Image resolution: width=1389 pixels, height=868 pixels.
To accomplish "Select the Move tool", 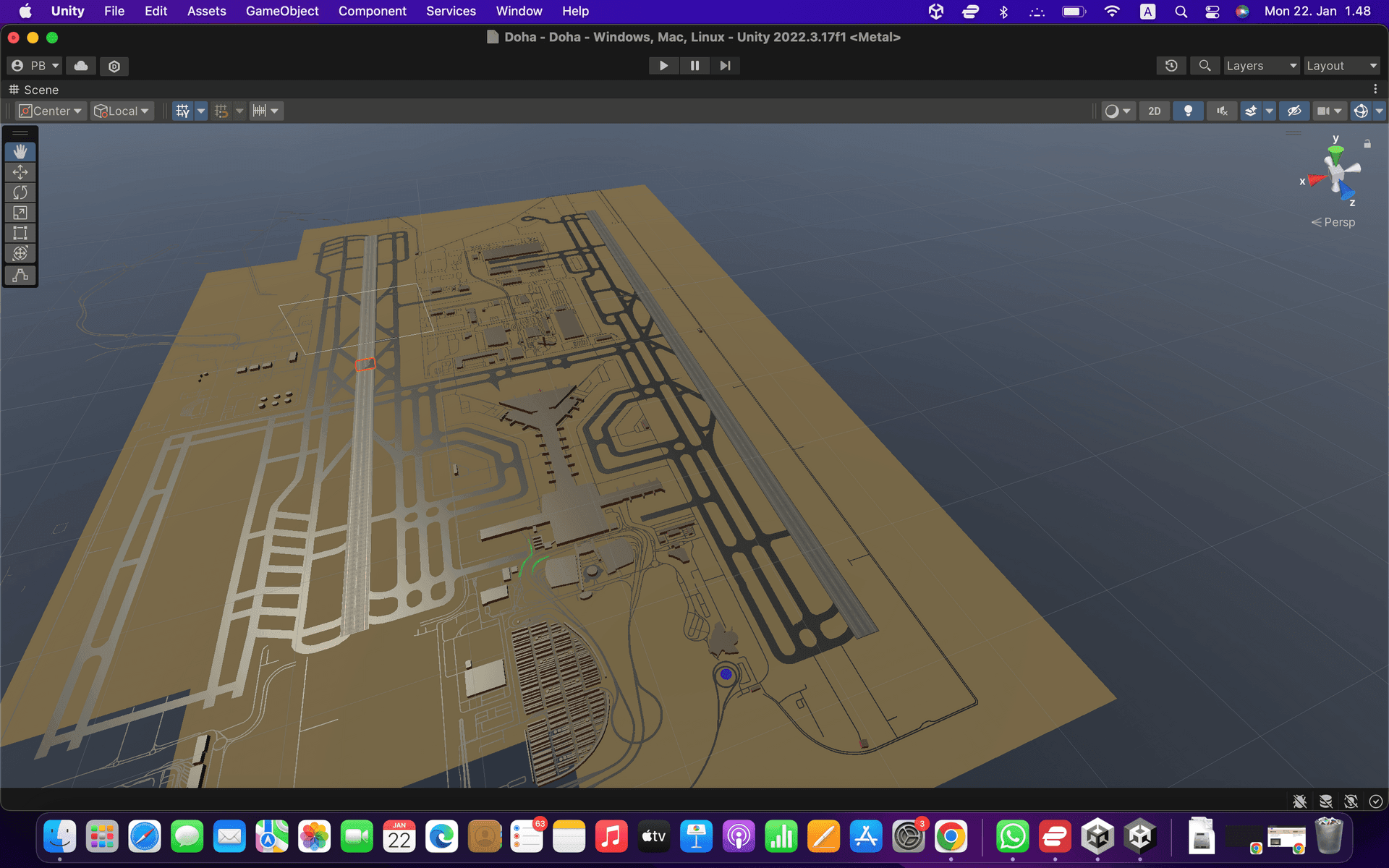I will (x=20, y=171).
